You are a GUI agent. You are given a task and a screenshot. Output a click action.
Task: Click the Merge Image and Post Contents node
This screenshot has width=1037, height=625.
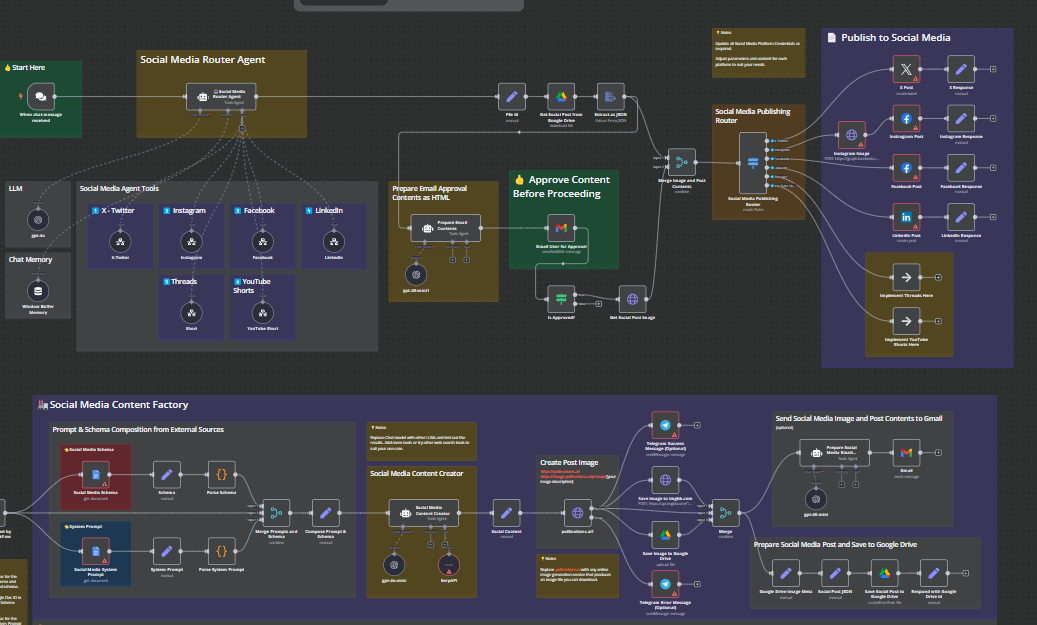point(681,164)
